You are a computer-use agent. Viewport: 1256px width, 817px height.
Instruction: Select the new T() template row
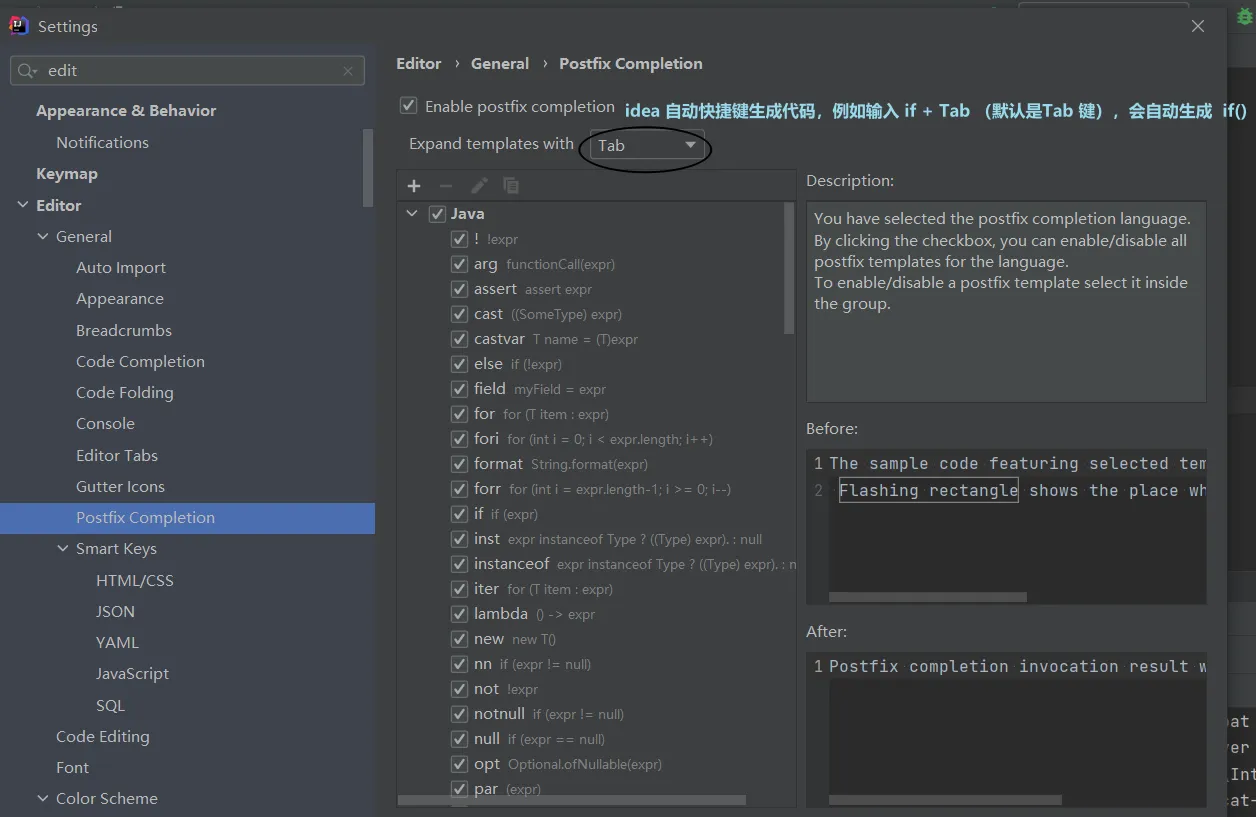point(596,639)
